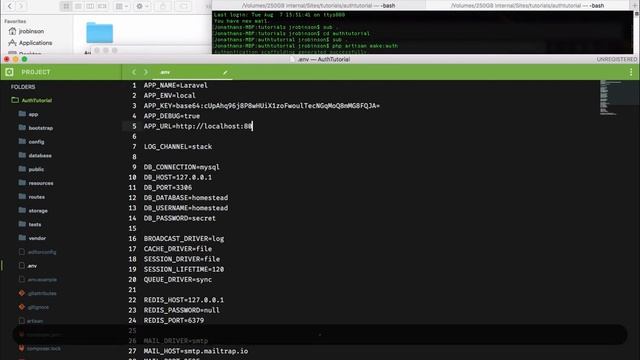Image resolution: width=640 pixels, height=360 pixels.
Task: Expand the storage folder
Action: pos(33,211)
